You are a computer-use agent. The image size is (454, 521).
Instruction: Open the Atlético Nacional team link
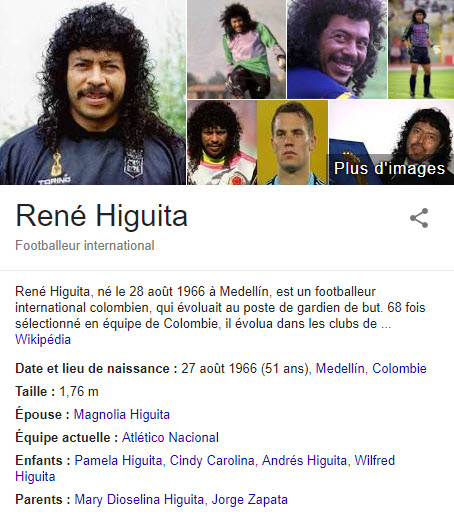(170, 437)
